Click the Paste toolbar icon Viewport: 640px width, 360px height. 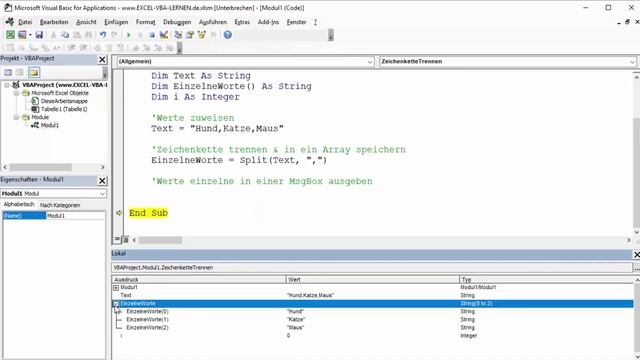pyautogui.click(x=76, y=35)
